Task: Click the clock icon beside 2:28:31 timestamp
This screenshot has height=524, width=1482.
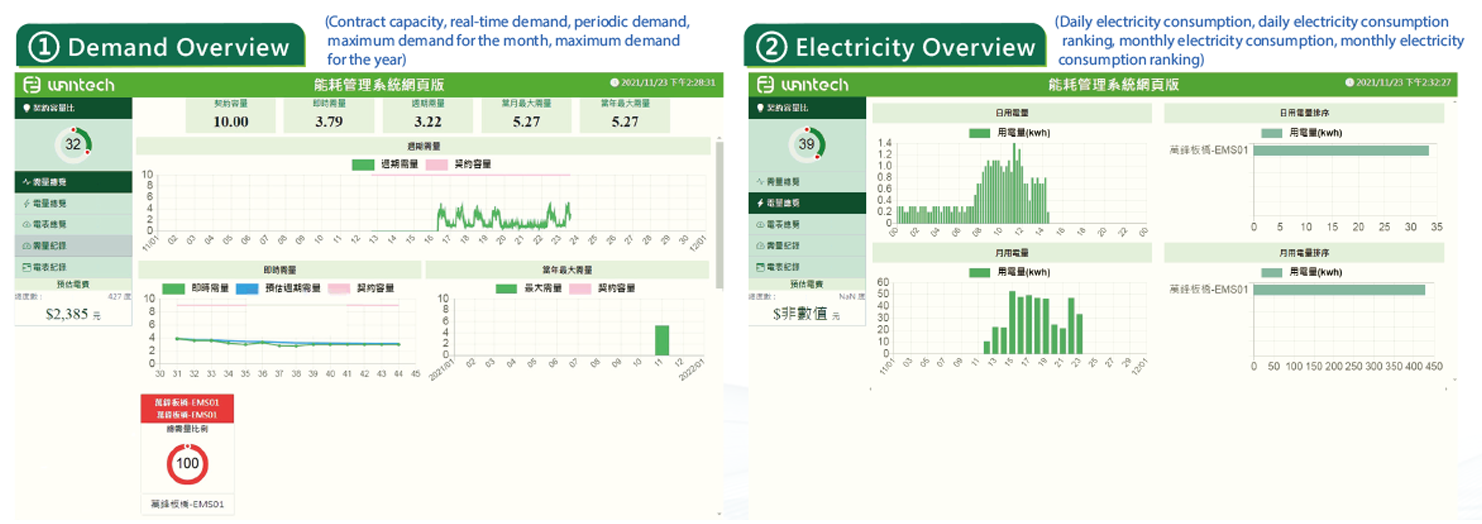Action: click(613, 84)
